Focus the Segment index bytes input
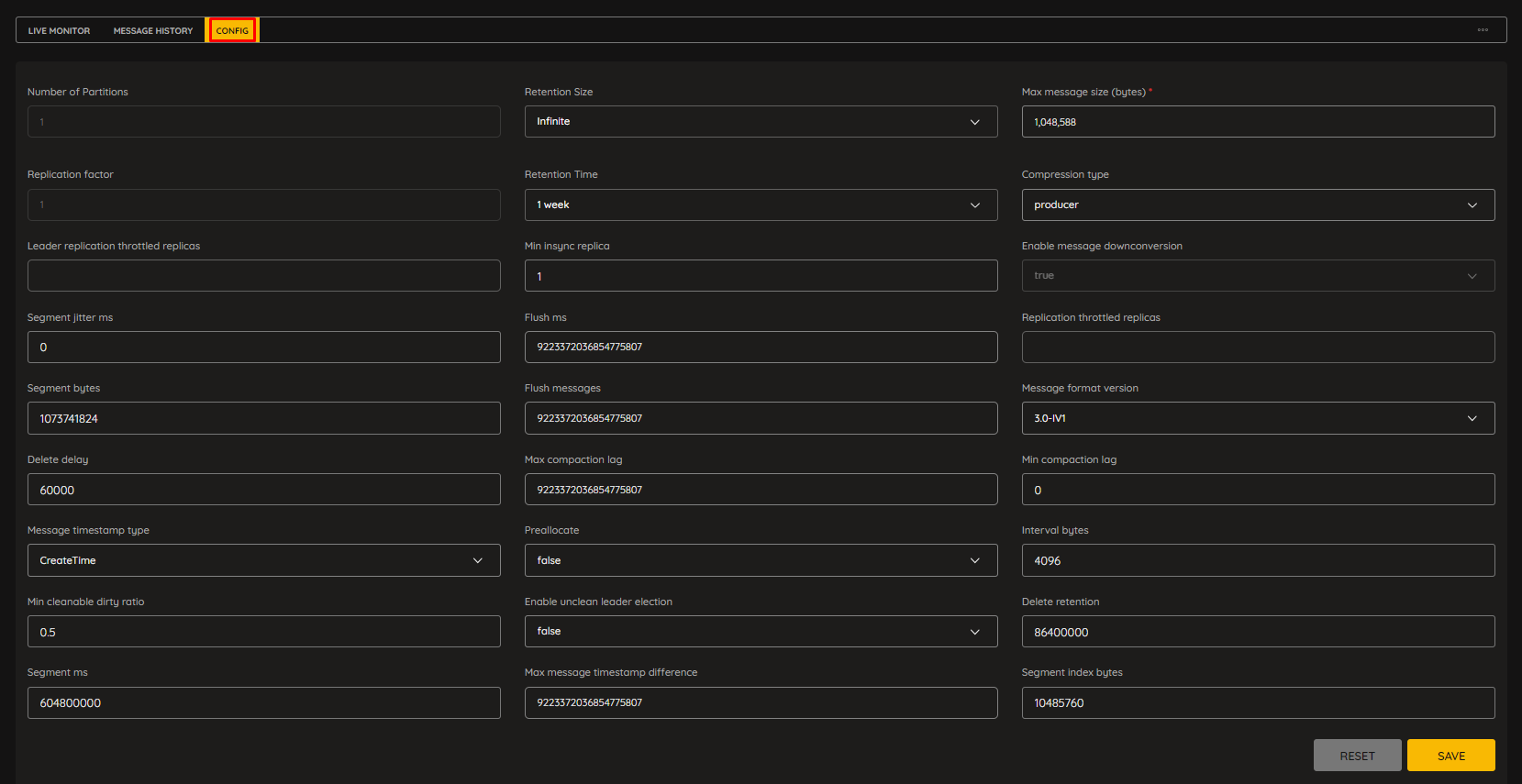1522x784 pixels. click(1258, 702)
